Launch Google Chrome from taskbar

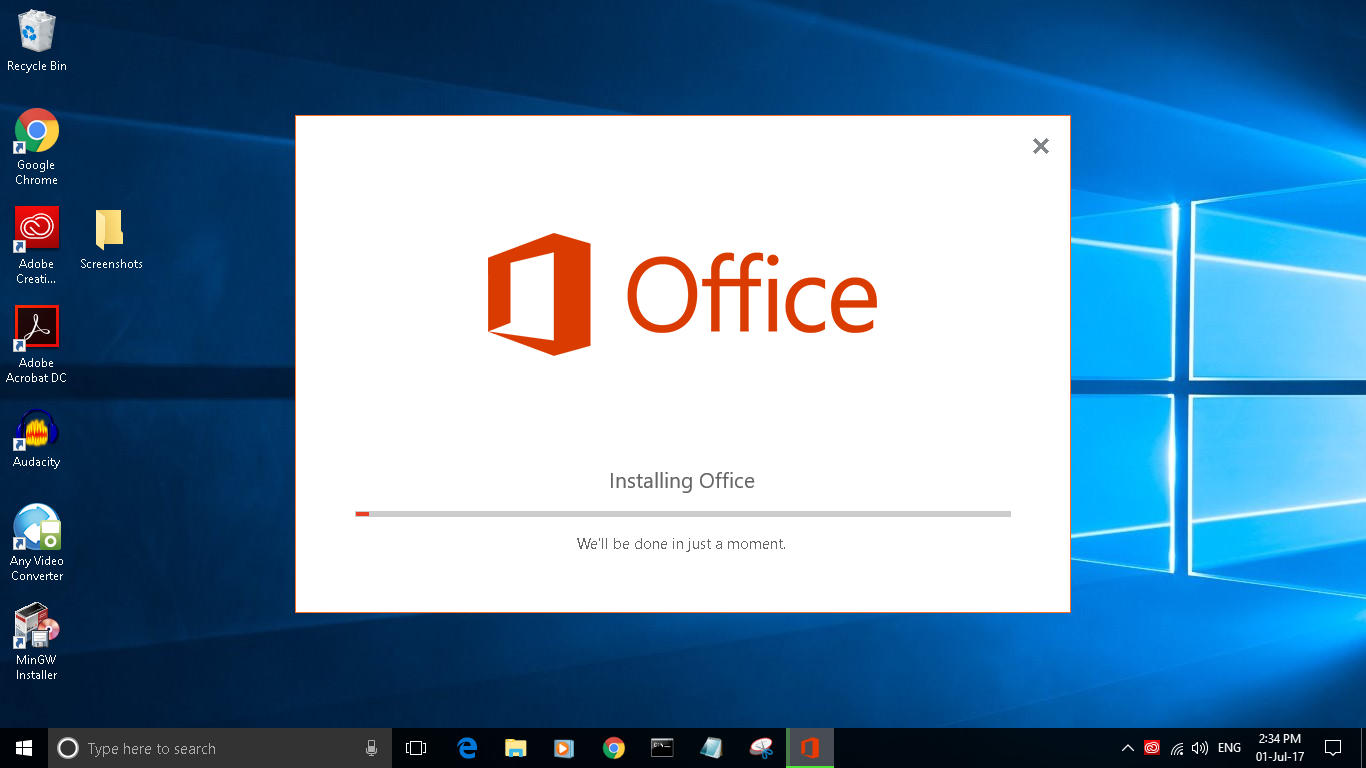614,748
